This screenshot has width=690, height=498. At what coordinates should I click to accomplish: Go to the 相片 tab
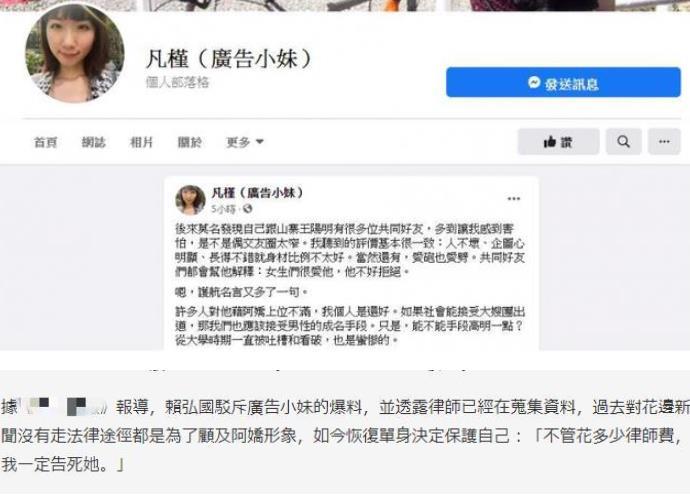142,142
